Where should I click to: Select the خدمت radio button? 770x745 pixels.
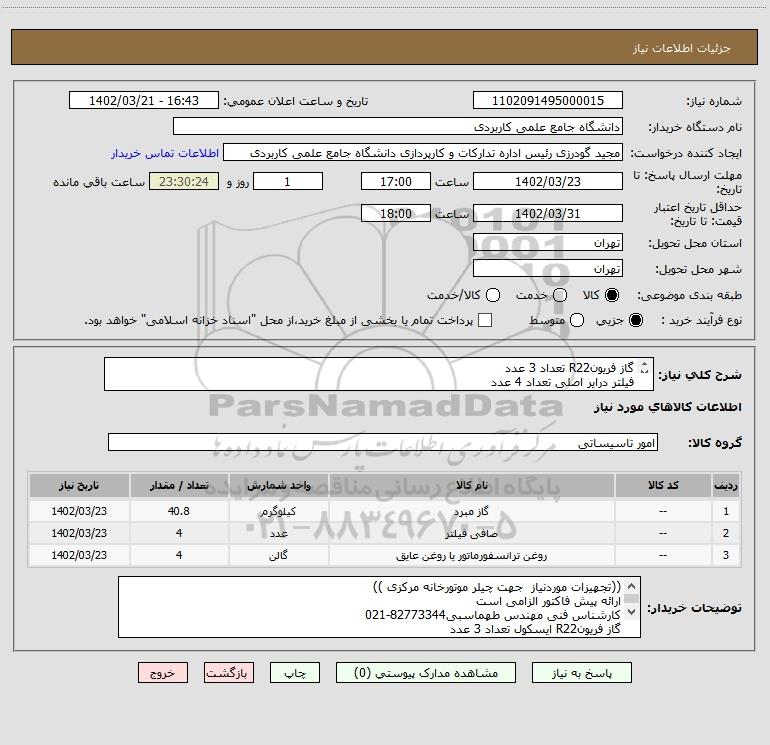pyautogui.click(x=560, y=295)
